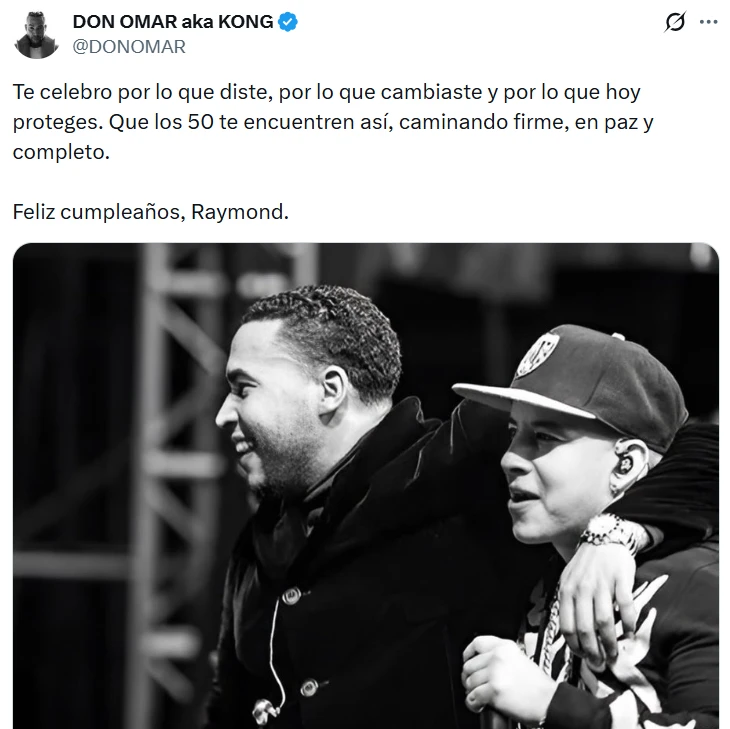Open Don Omar's profile avatar picture
Screen dimensions: 730x729
[x=36, y=34]
